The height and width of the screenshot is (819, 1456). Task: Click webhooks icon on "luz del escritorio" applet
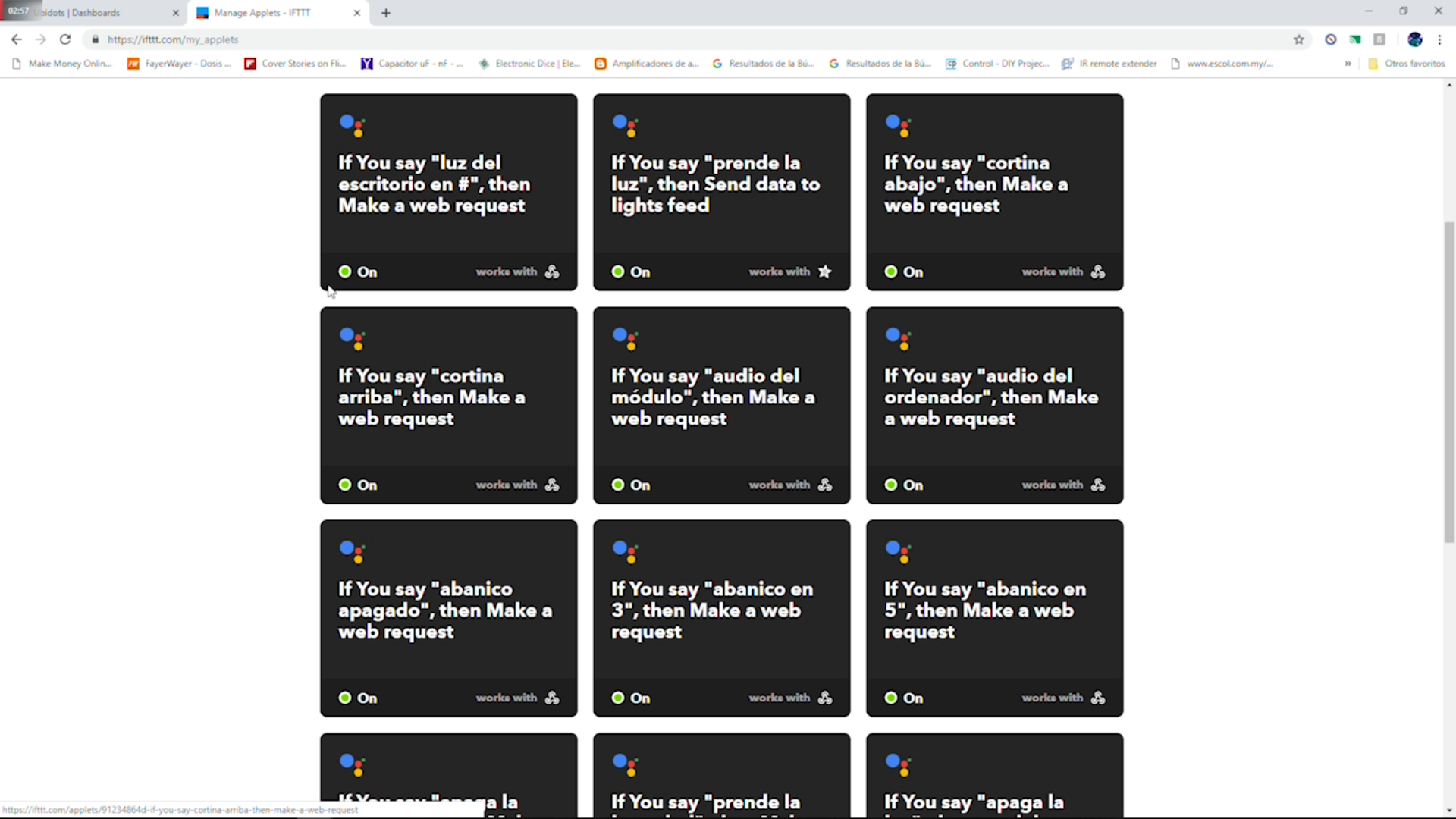point(552,271)
